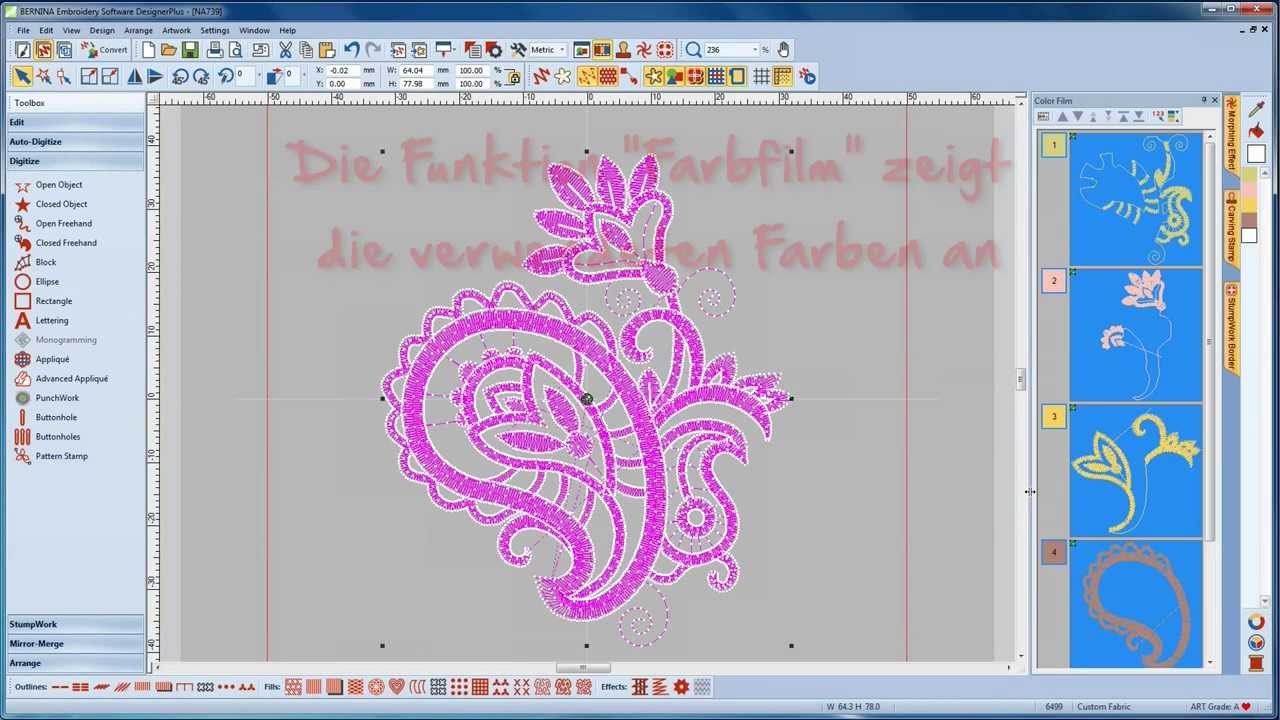Screen dimensions: 1280x720
Task: Activate the Morphing Effect tab on the right
Action: pos(1229,140)
